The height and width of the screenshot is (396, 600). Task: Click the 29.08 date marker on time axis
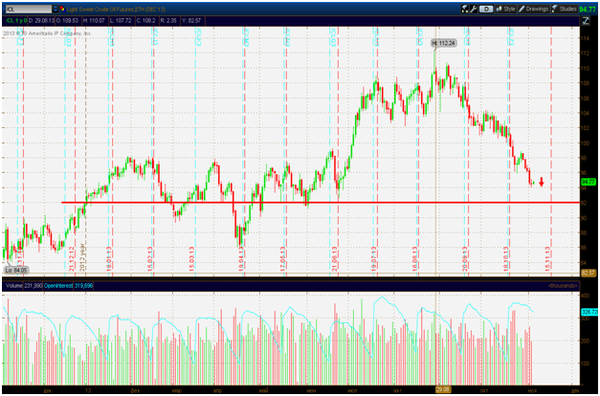point(442,390)
